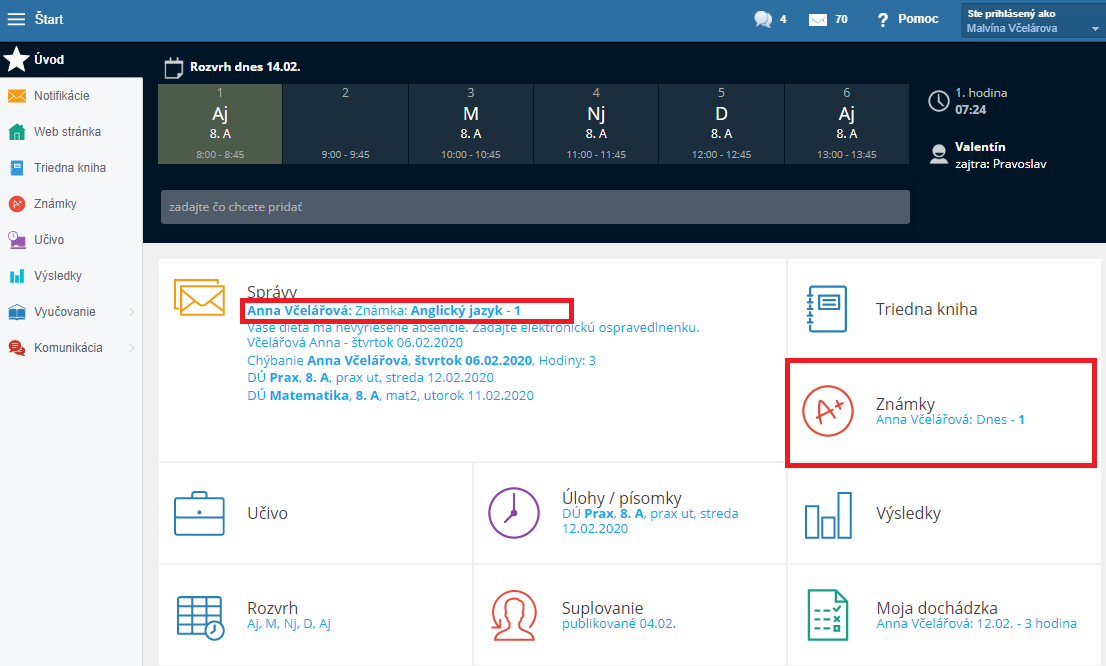Click the Suplovanie person icon

tap(512, 614)
